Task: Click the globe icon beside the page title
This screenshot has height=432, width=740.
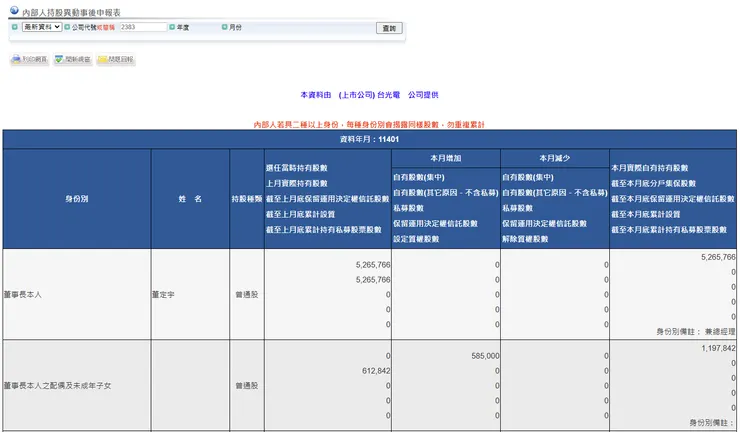Action: coord(14,10)
